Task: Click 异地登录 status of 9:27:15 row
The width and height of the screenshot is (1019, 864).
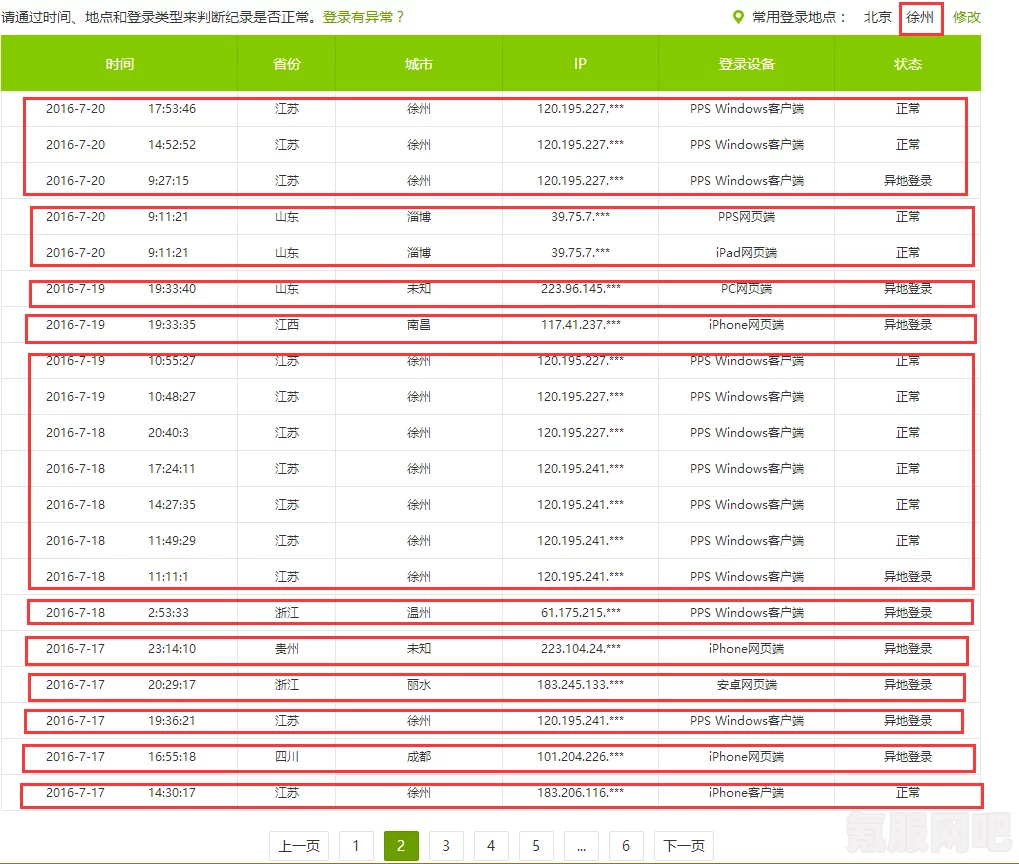Action: coord(908,181)
